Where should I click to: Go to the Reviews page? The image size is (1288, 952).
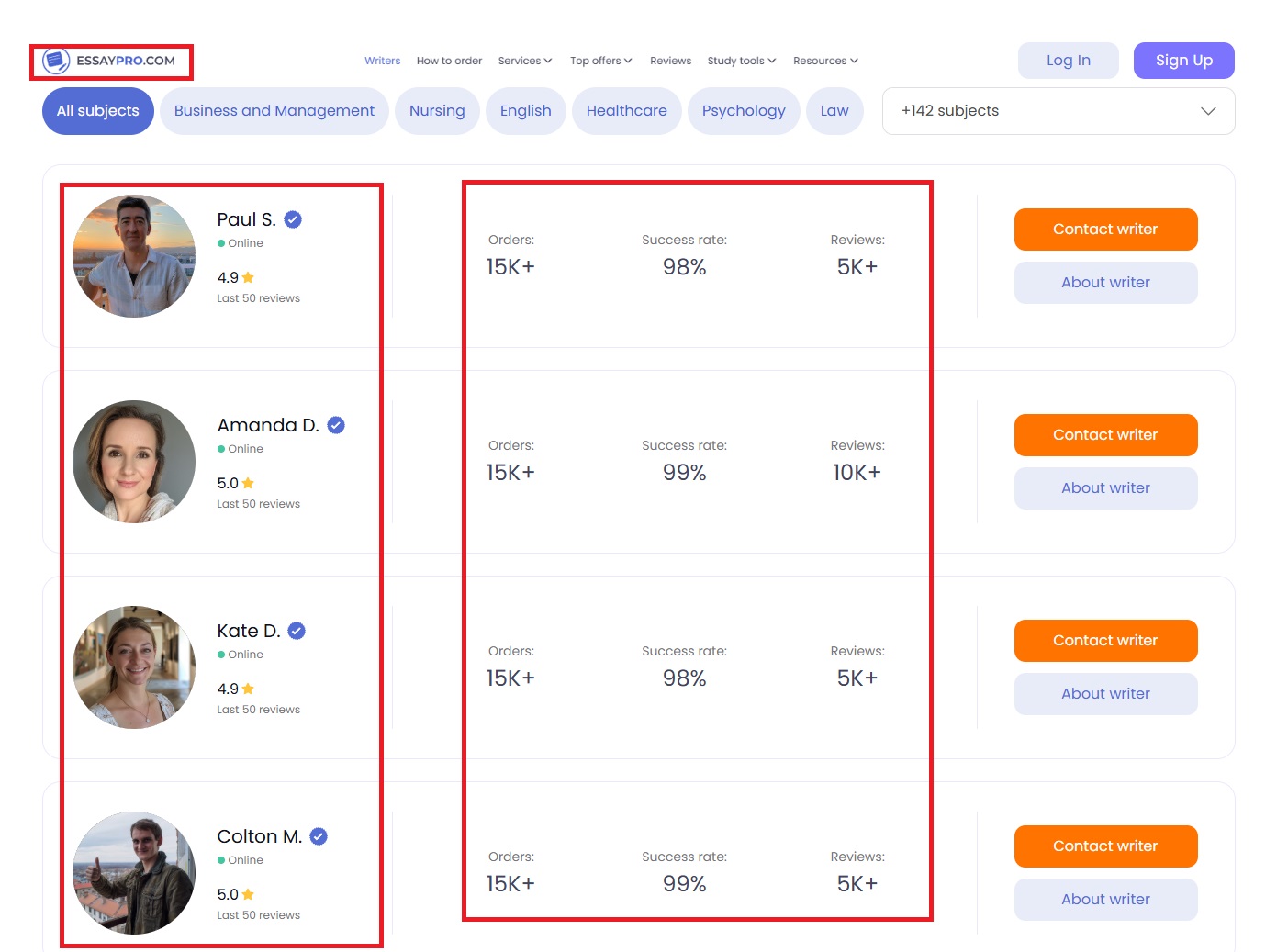tap(670, 61)
